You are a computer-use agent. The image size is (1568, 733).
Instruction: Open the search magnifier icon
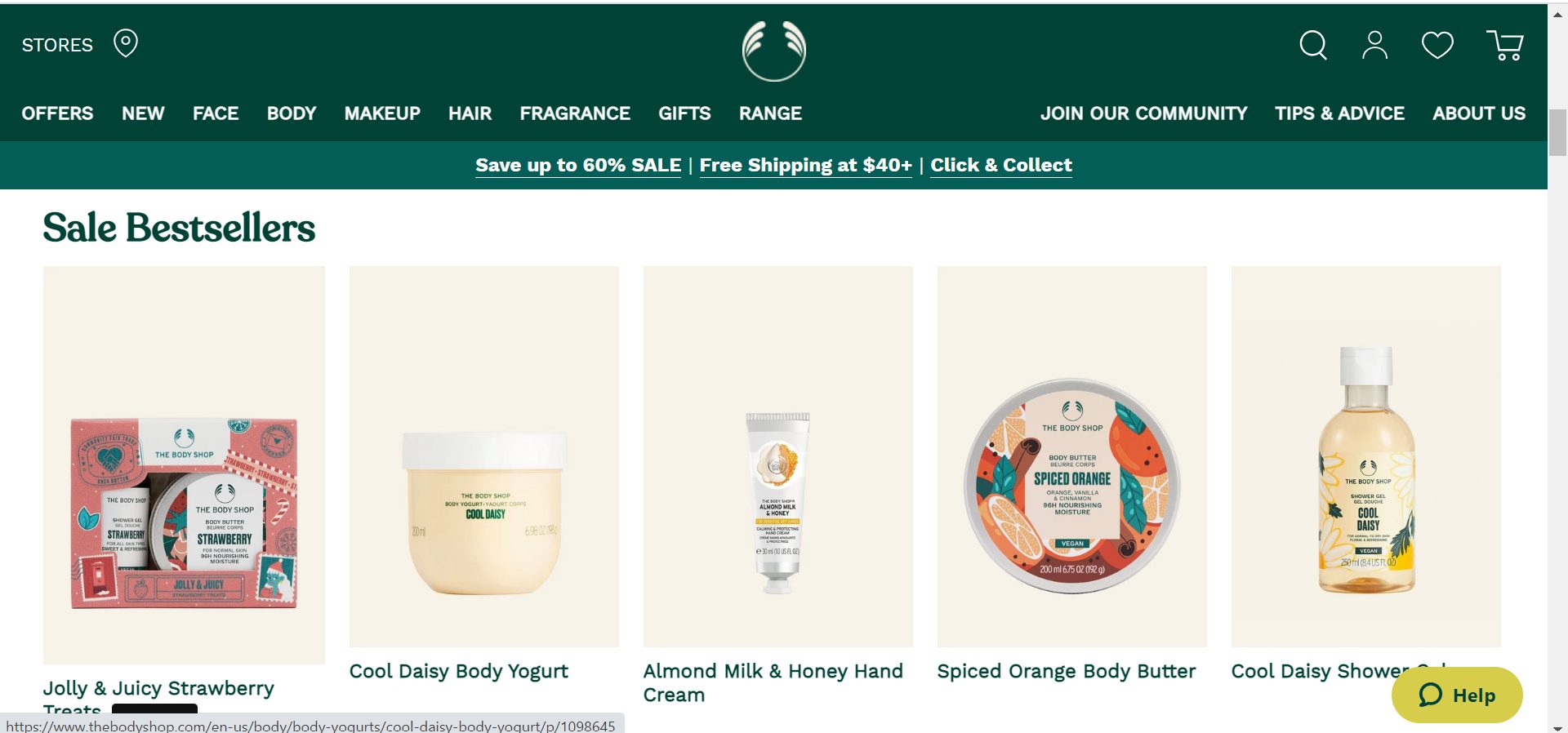point(1313,45)
